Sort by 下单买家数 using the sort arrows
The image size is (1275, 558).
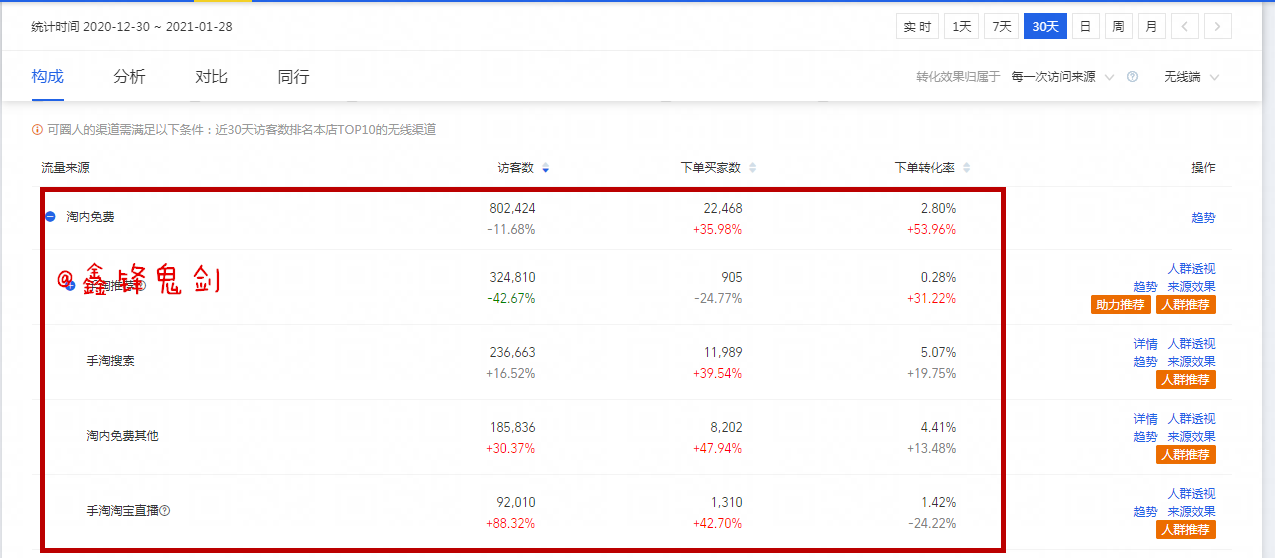(x=753, y=168)
